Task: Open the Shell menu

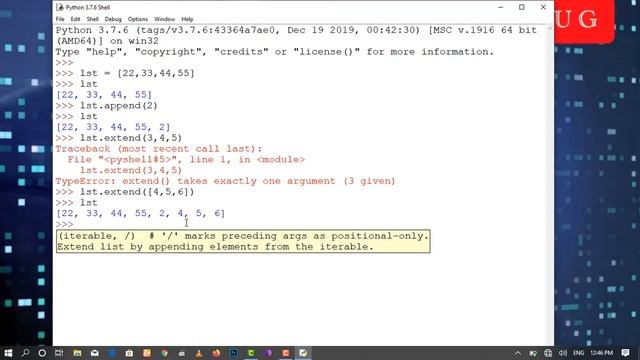Action: point(93,19)
